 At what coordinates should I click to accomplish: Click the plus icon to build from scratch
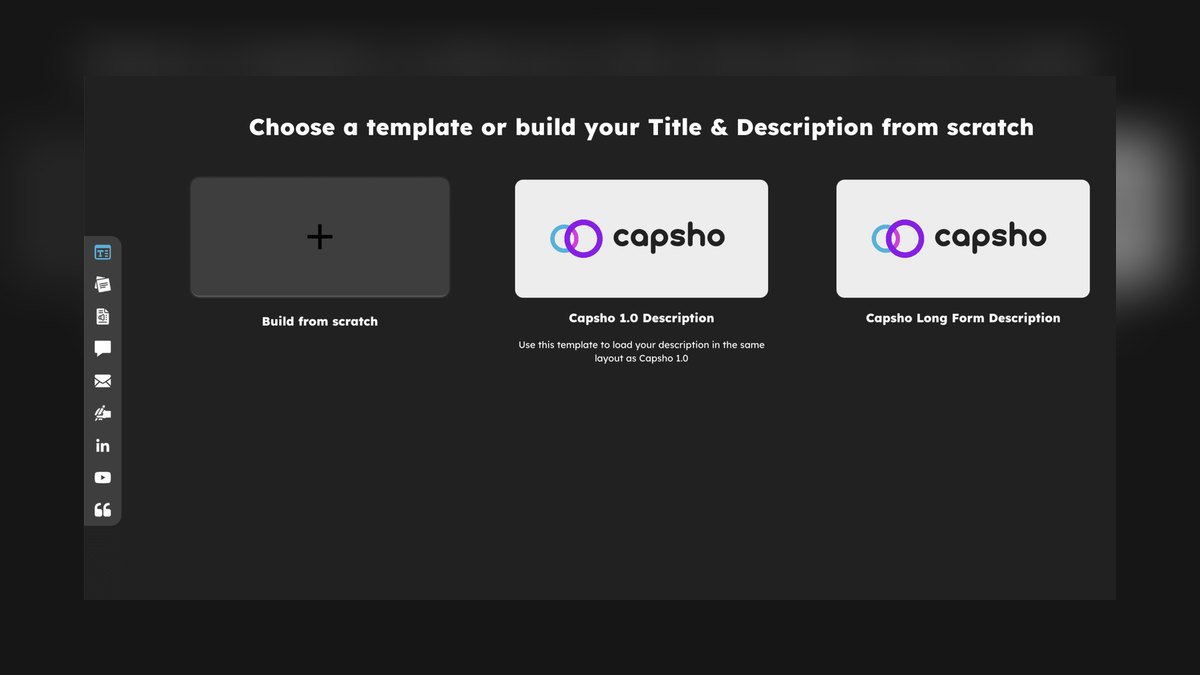(320, 237)
